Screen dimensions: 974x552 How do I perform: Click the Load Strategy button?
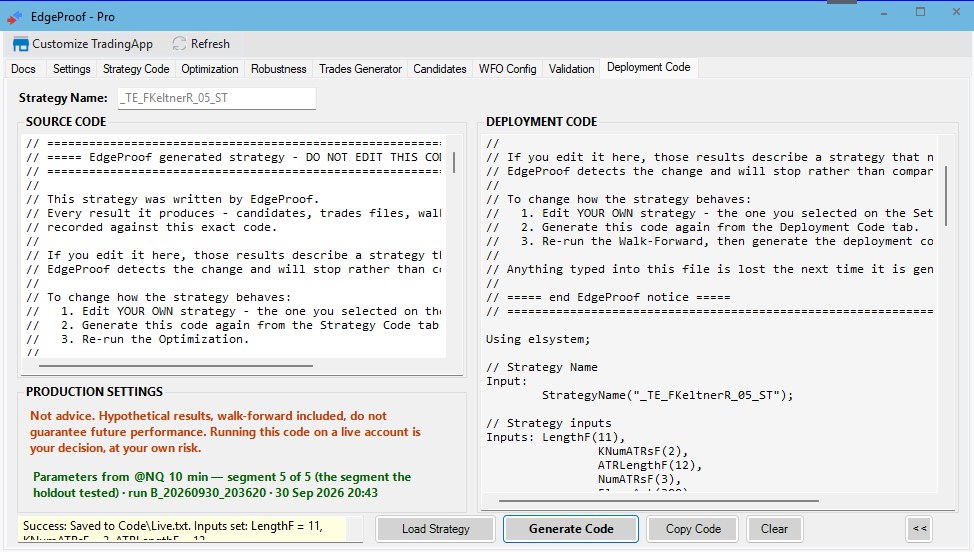[435, 529]
